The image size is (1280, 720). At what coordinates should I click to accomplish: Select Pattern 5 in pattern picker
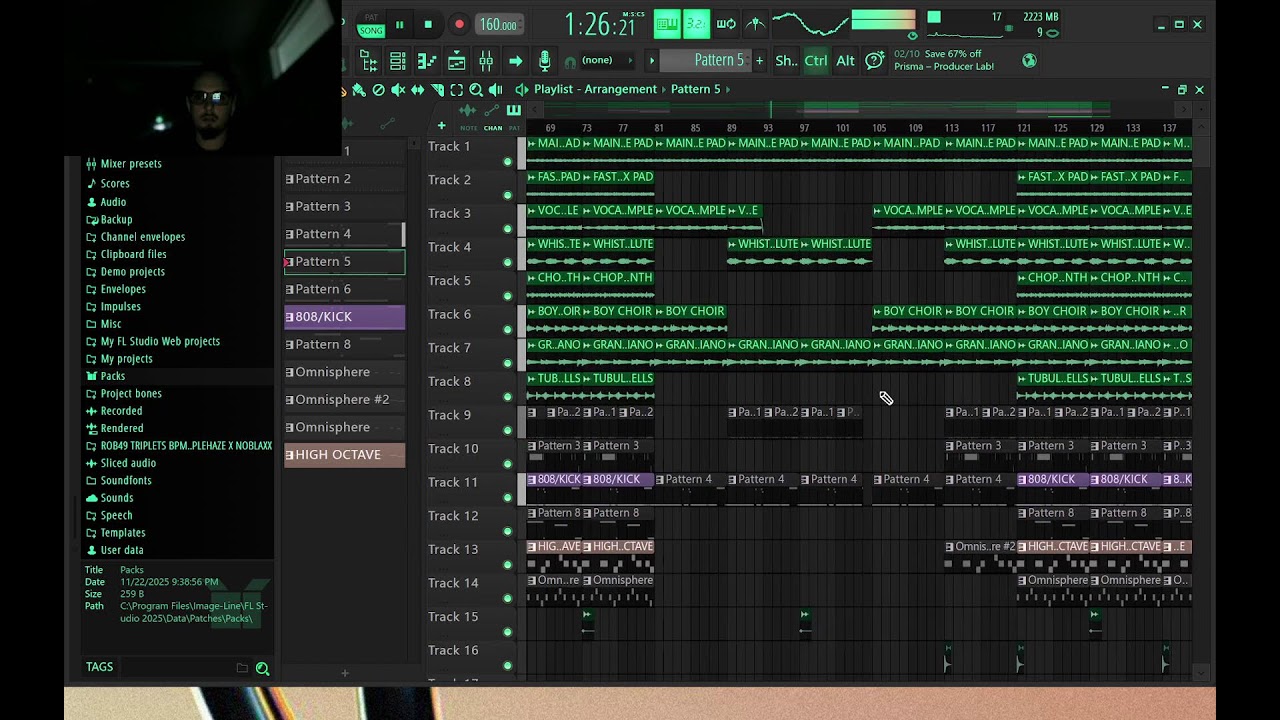point(344,261)
